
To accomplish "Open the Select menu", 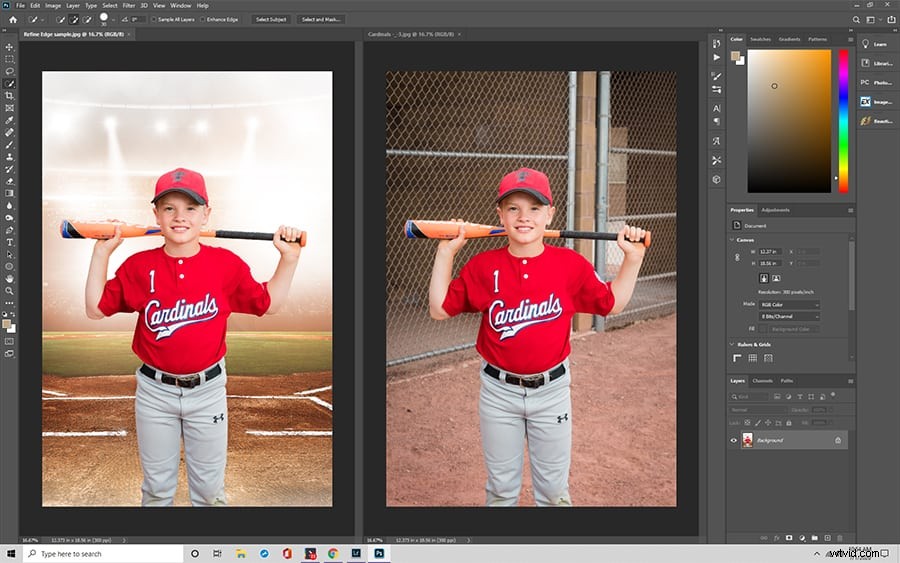I will click(110, 6).
